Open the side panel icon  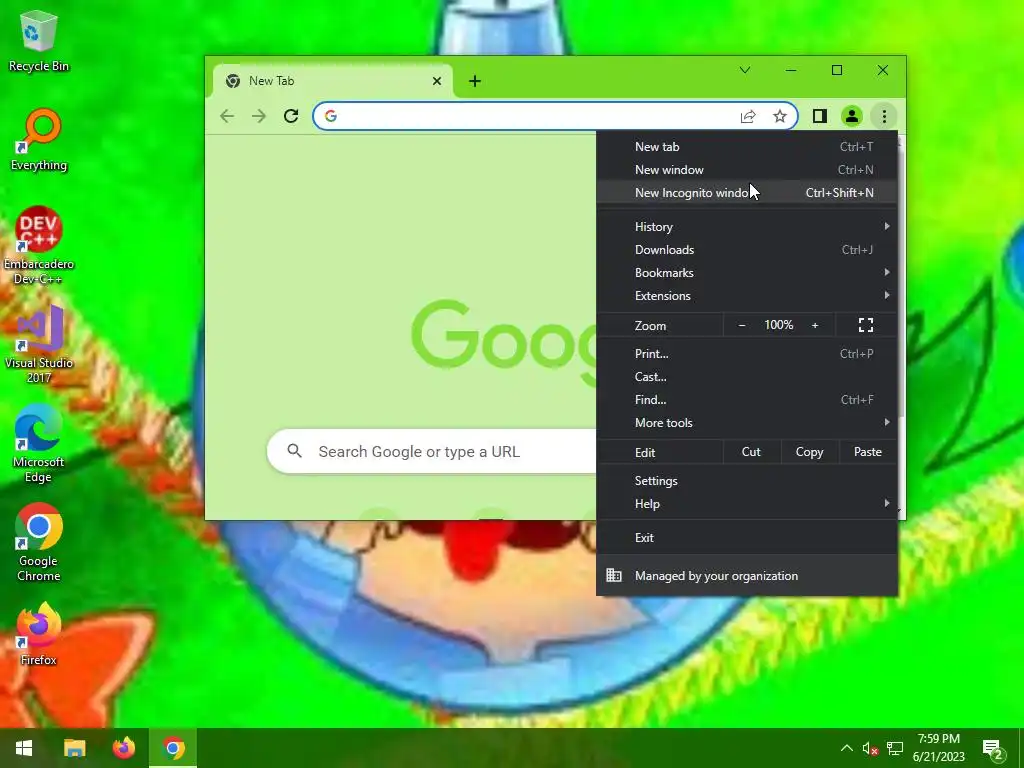[x=820, y=116]
